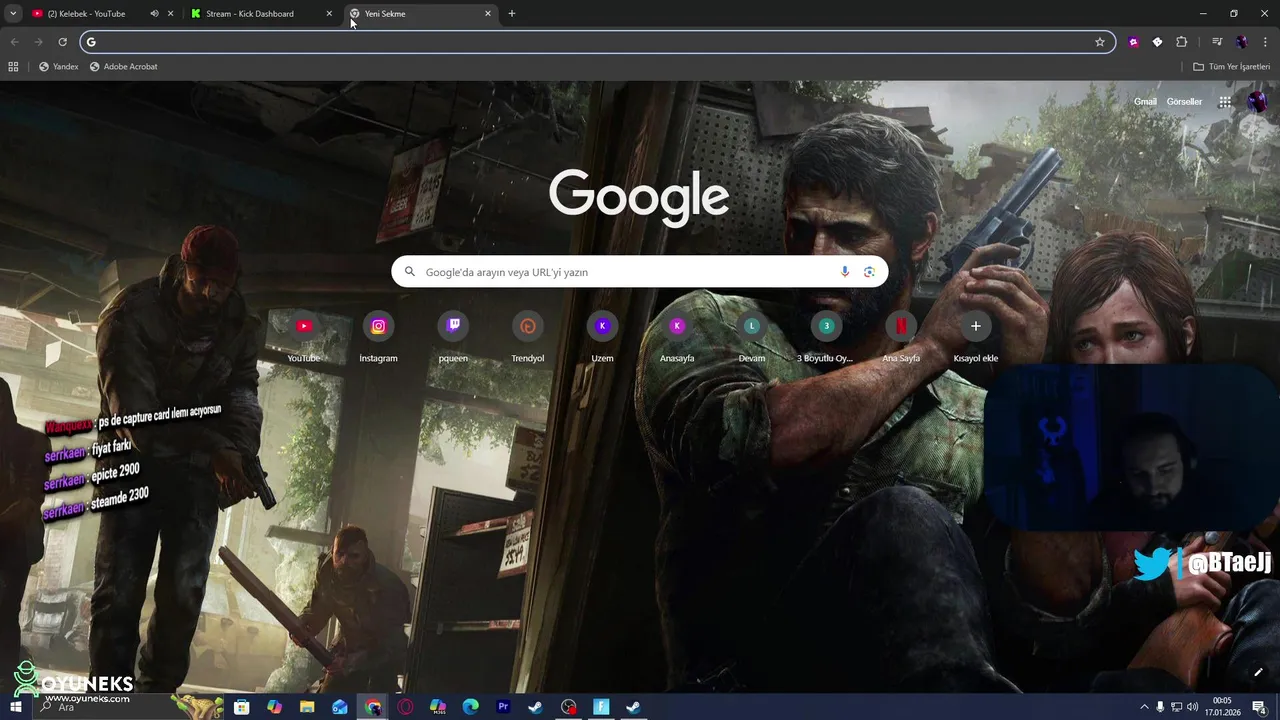Bookmark this tab with the star icon

click(1100, 42)
